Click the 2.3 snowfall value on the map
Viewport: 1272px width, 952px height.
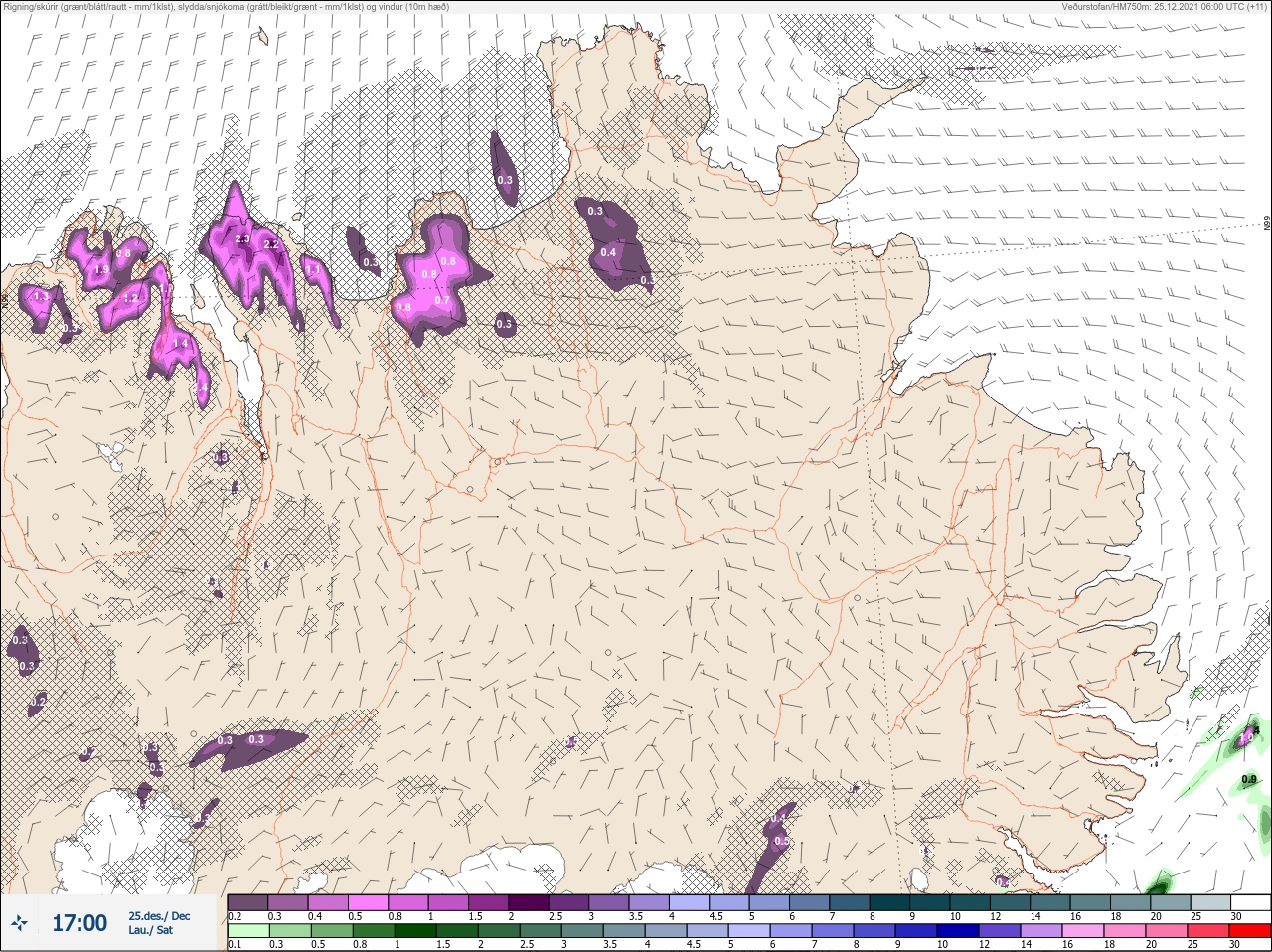pyautogui.click(x=242, y=239)
